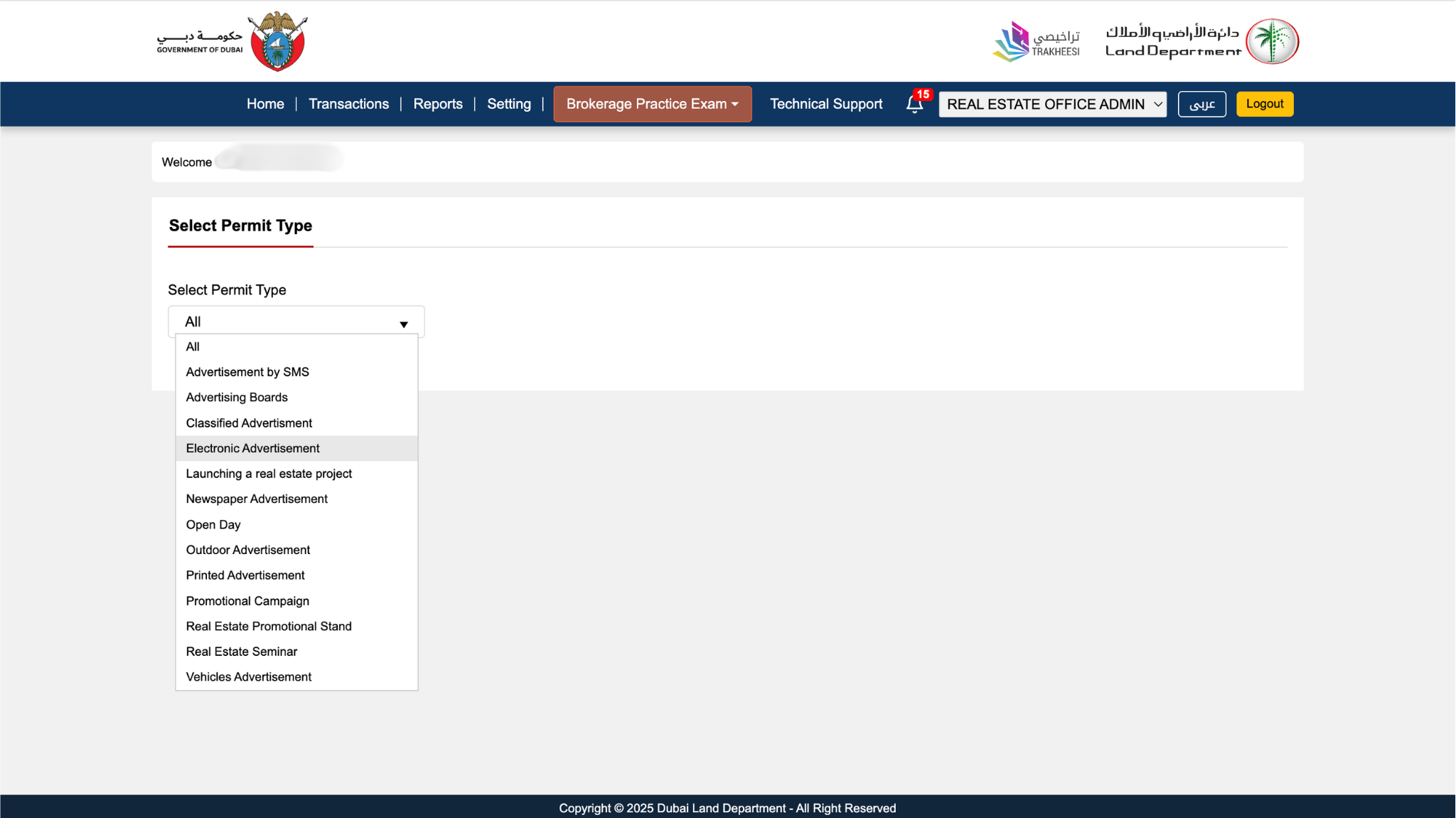Open the Transactions menu
This screenshot has height=818, width=1456.
click(348, 104)
